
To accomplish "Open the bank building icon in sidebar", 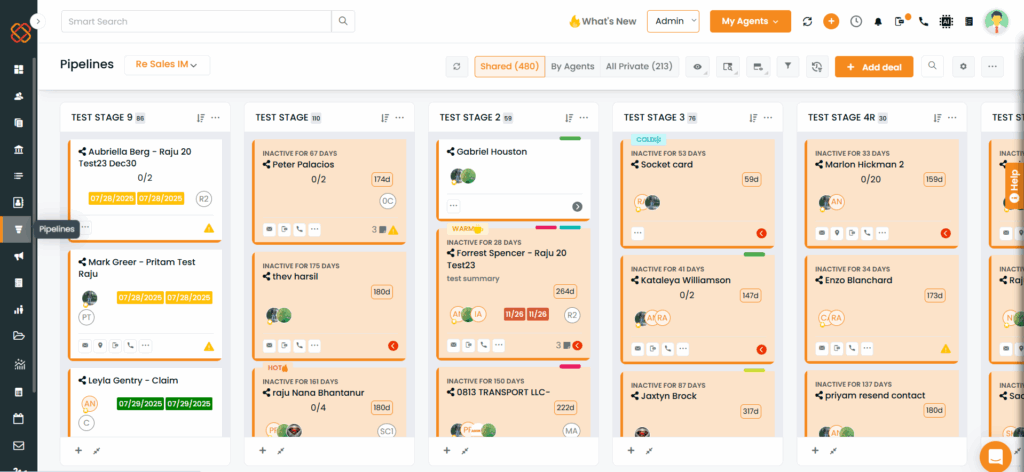I will pos(18,149).
